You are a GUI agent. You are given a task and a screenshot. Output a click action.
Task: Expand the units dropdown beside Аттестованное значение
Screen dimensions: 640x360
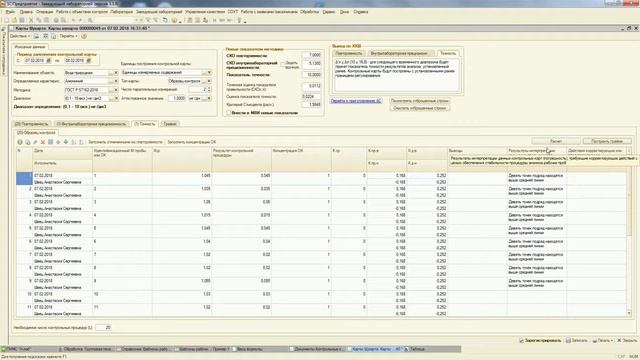point(209,98)
